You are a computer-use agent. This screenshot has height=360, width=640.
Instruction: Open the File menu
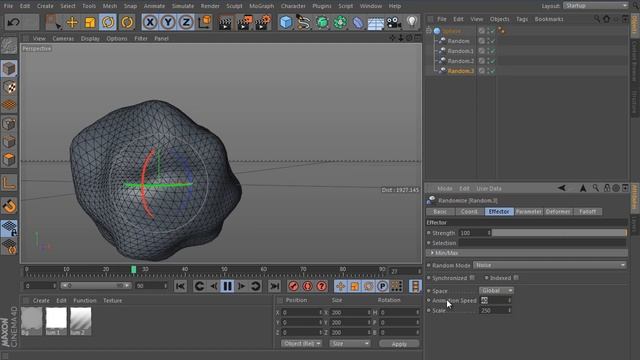(8, 6)
